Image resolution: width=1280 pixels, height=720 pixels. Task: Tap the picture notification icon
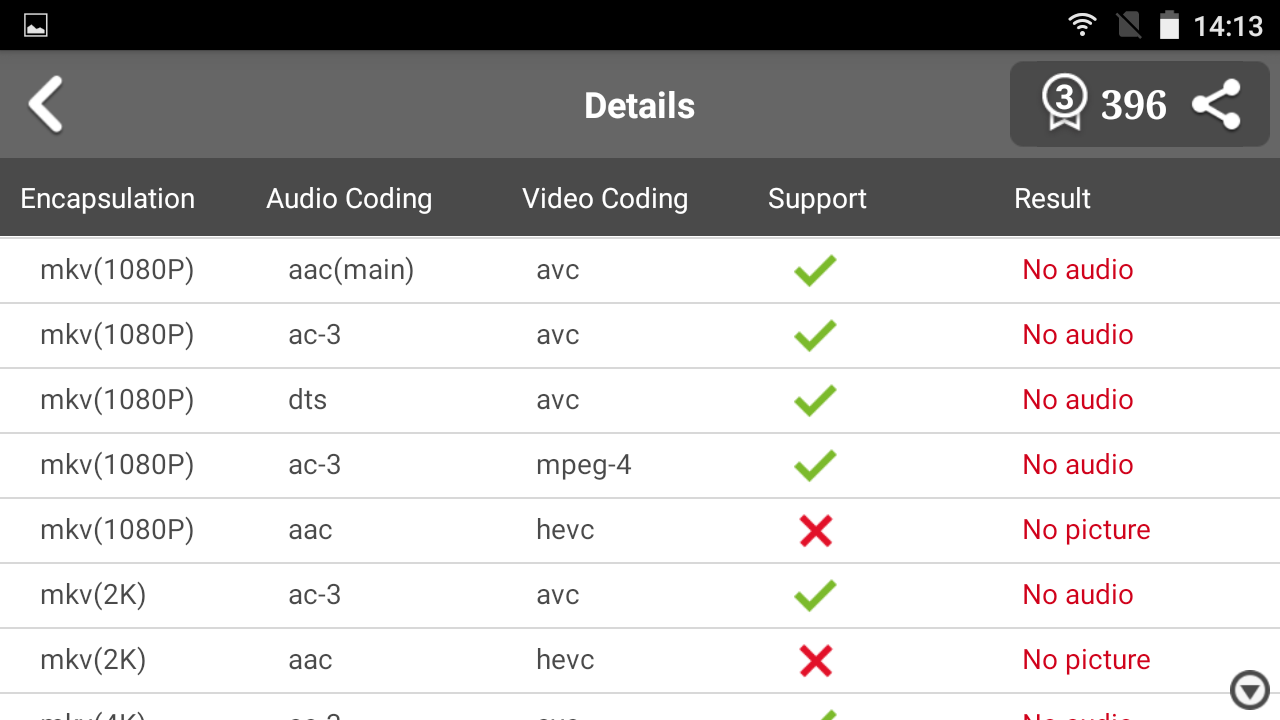coord(36,25)
